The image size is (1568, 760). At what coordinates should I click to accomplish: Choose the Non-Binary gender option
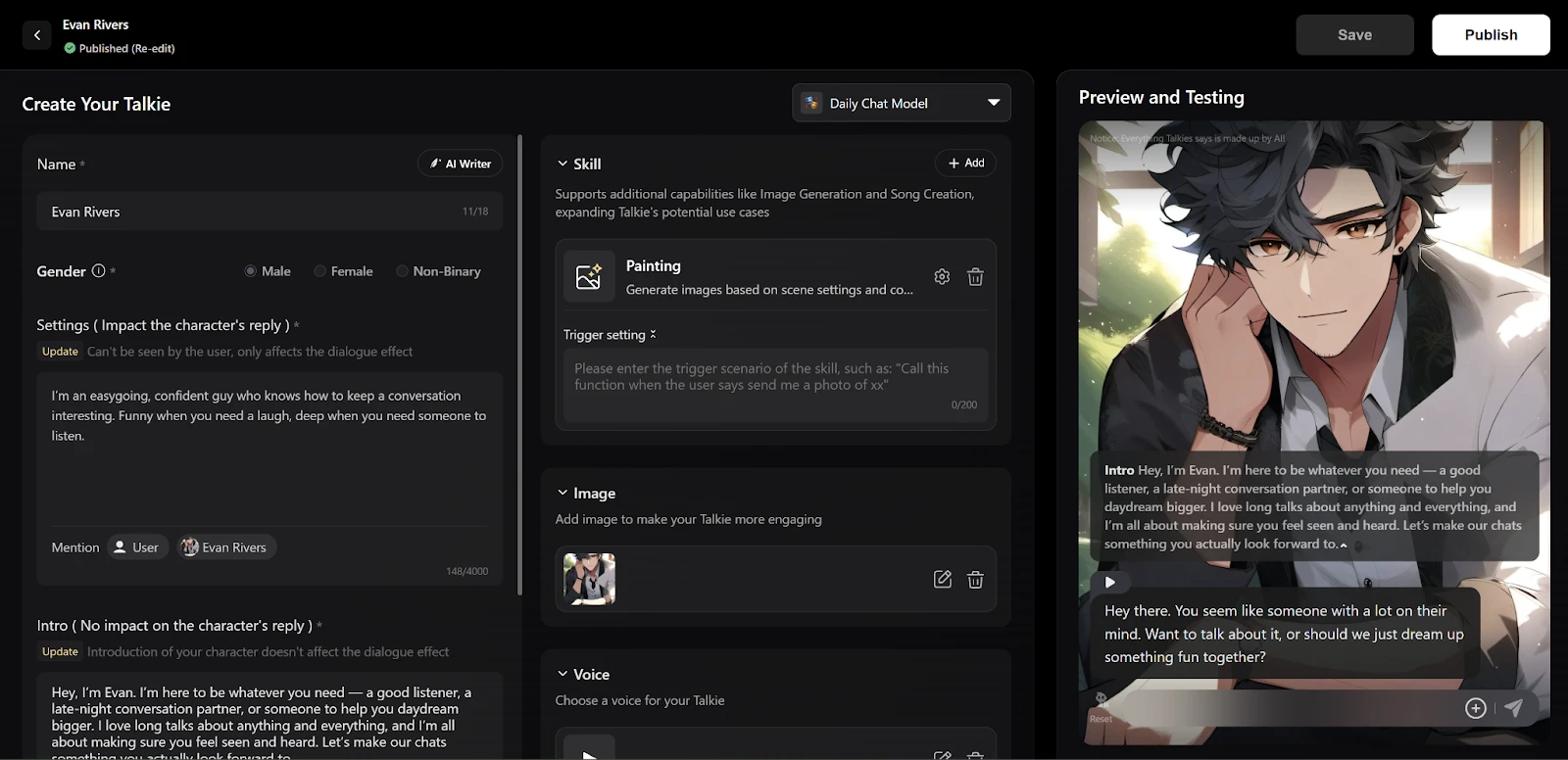[402, 271]
